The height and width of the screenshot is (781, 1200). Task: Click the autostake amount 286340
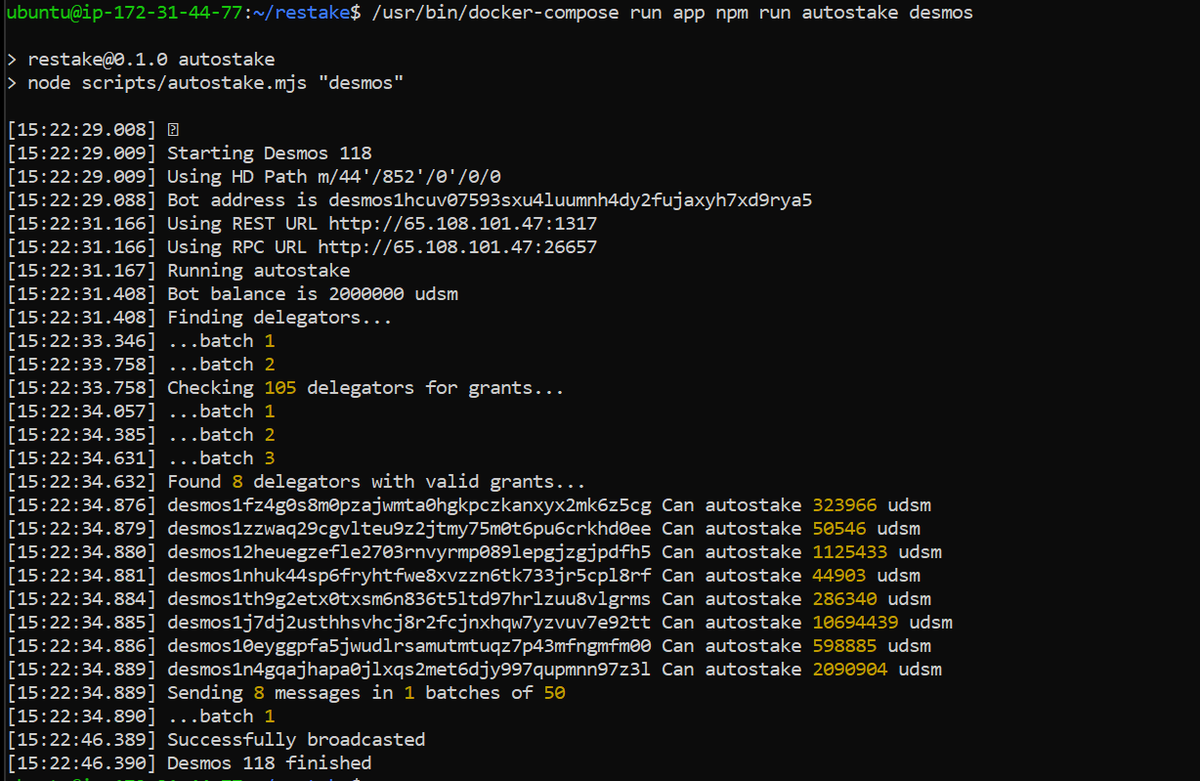click(x=845, y=599)
